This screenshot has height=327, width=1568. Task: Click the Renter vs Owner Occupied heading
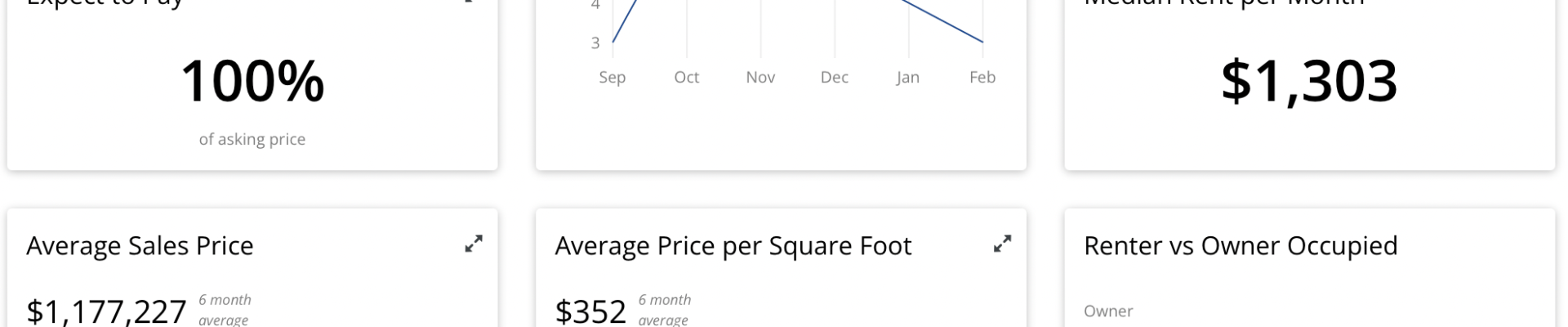pyautogui.click(x=1241, y=245)
